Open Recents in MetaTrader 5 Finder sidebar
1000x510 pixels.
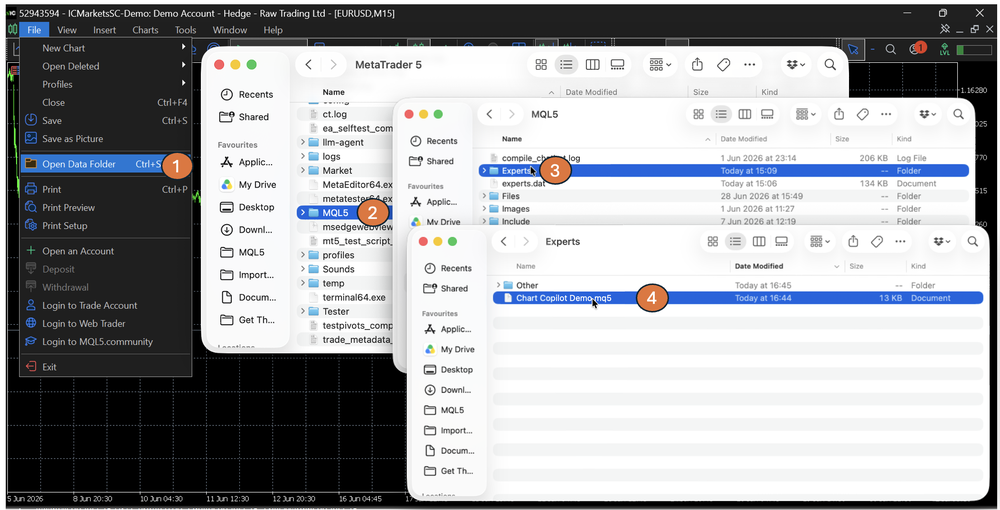(247, 94)
